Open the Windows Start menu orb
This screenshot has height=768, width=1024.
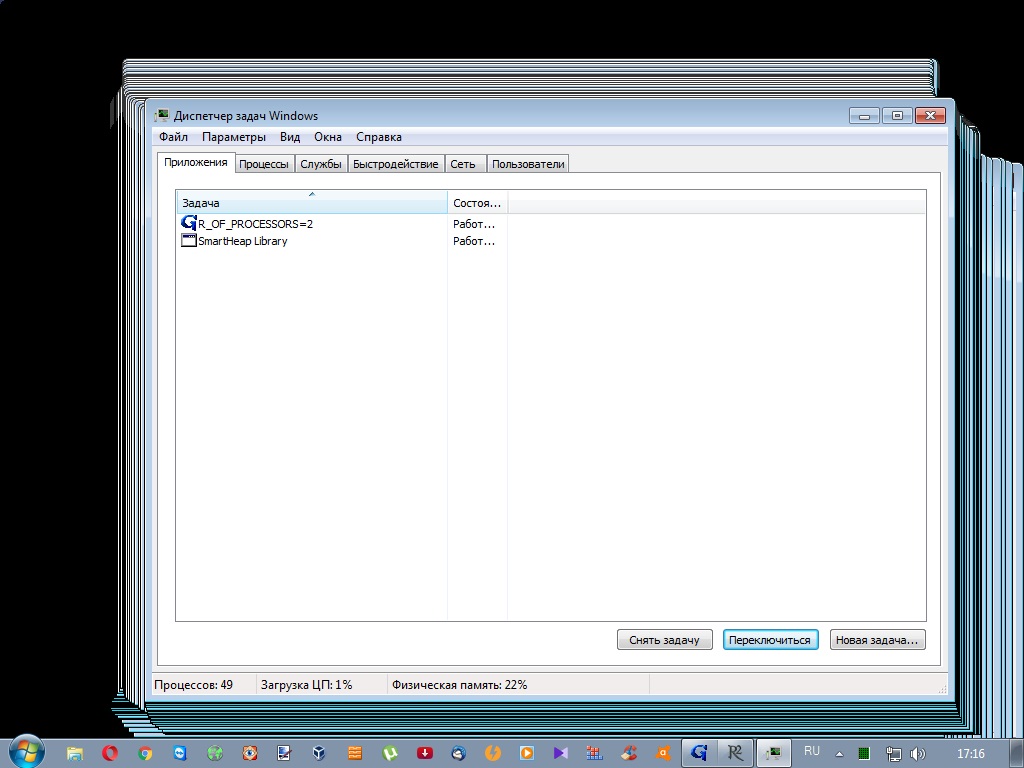[26, 751]
